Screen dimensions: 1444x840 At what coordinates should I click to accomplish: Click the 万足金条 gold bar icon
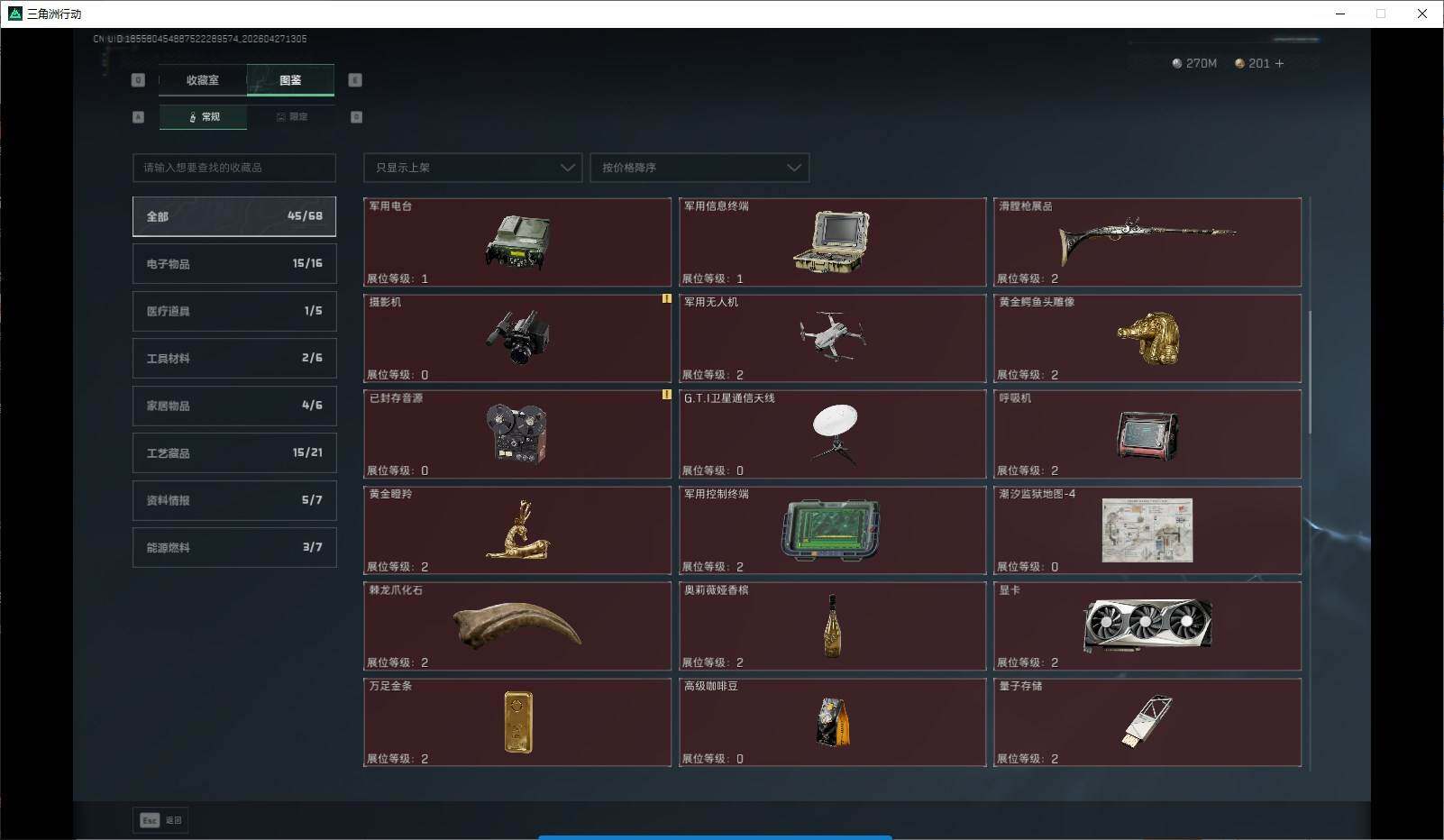[517, 722]
